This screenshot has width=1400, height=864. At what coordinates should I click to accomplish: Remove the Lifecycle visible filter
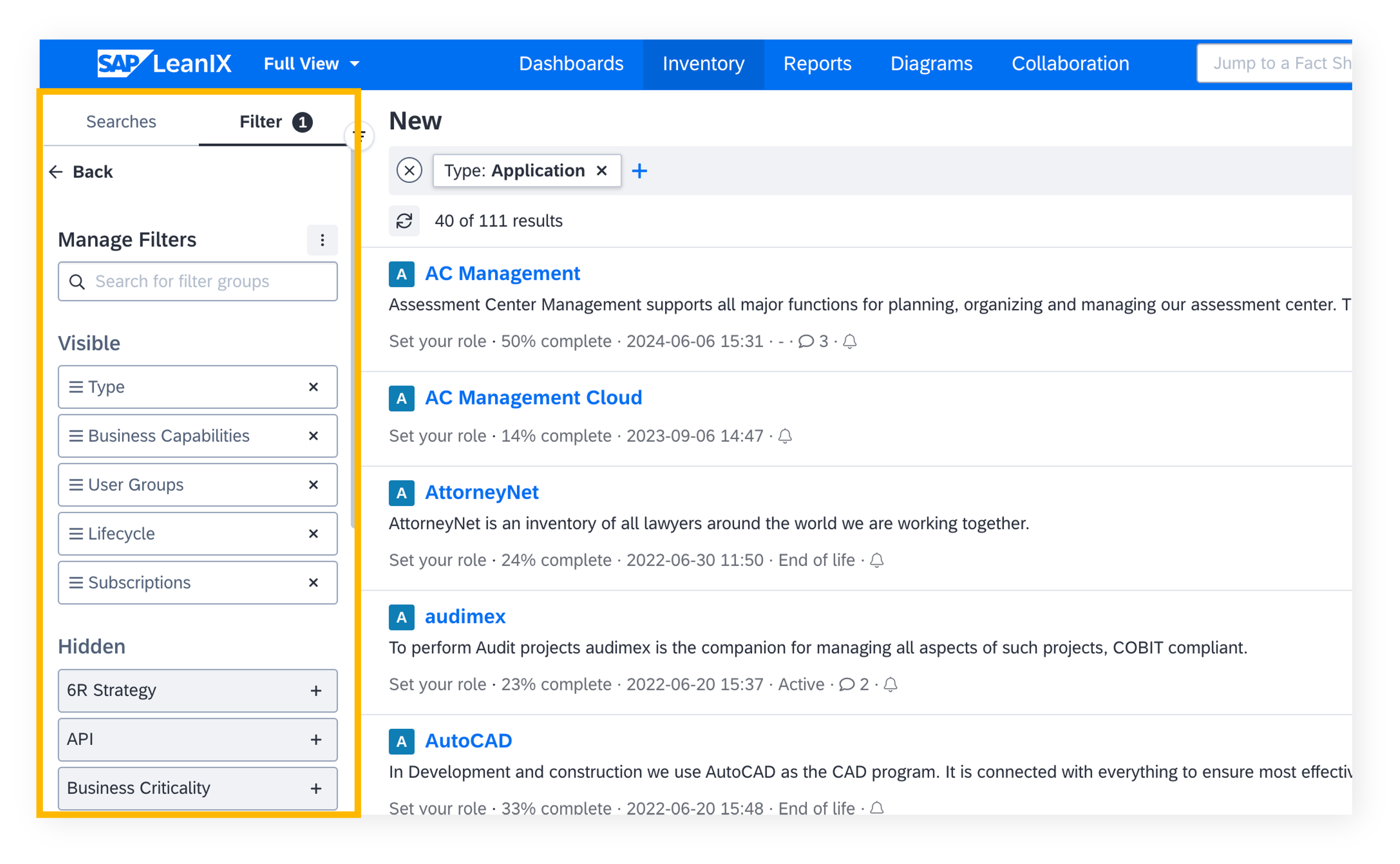(313, 534)
